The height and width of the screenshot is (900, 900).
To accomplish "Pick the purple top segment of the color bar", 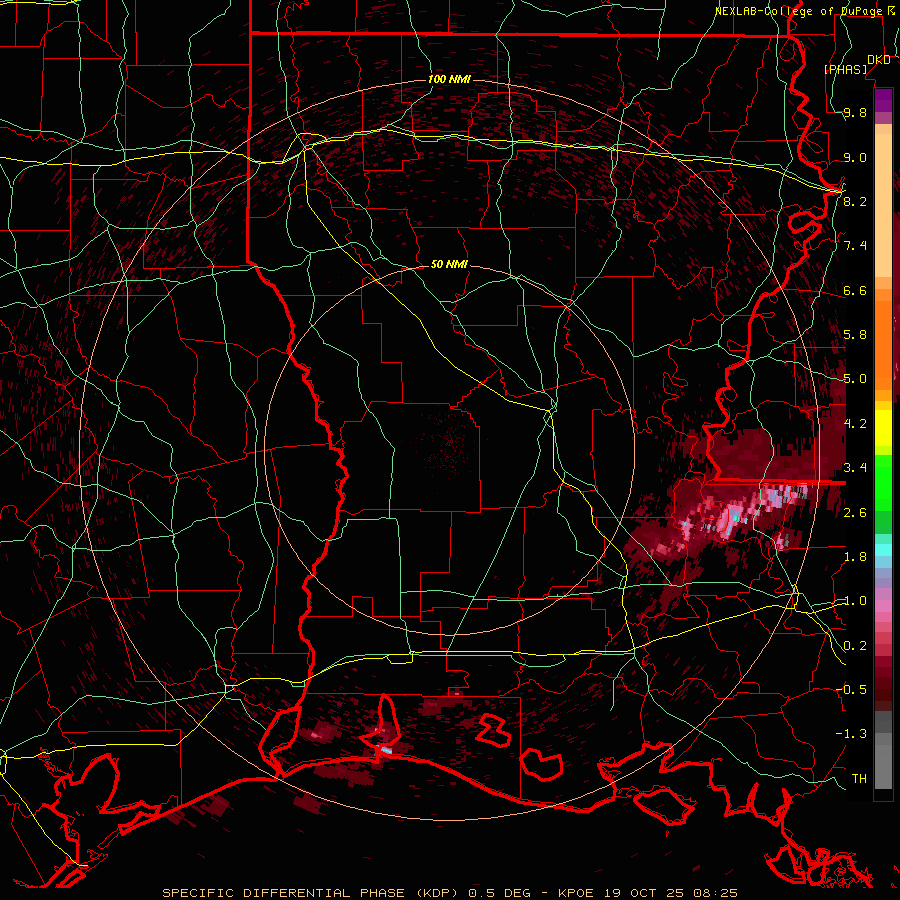I will pos(883,100).
